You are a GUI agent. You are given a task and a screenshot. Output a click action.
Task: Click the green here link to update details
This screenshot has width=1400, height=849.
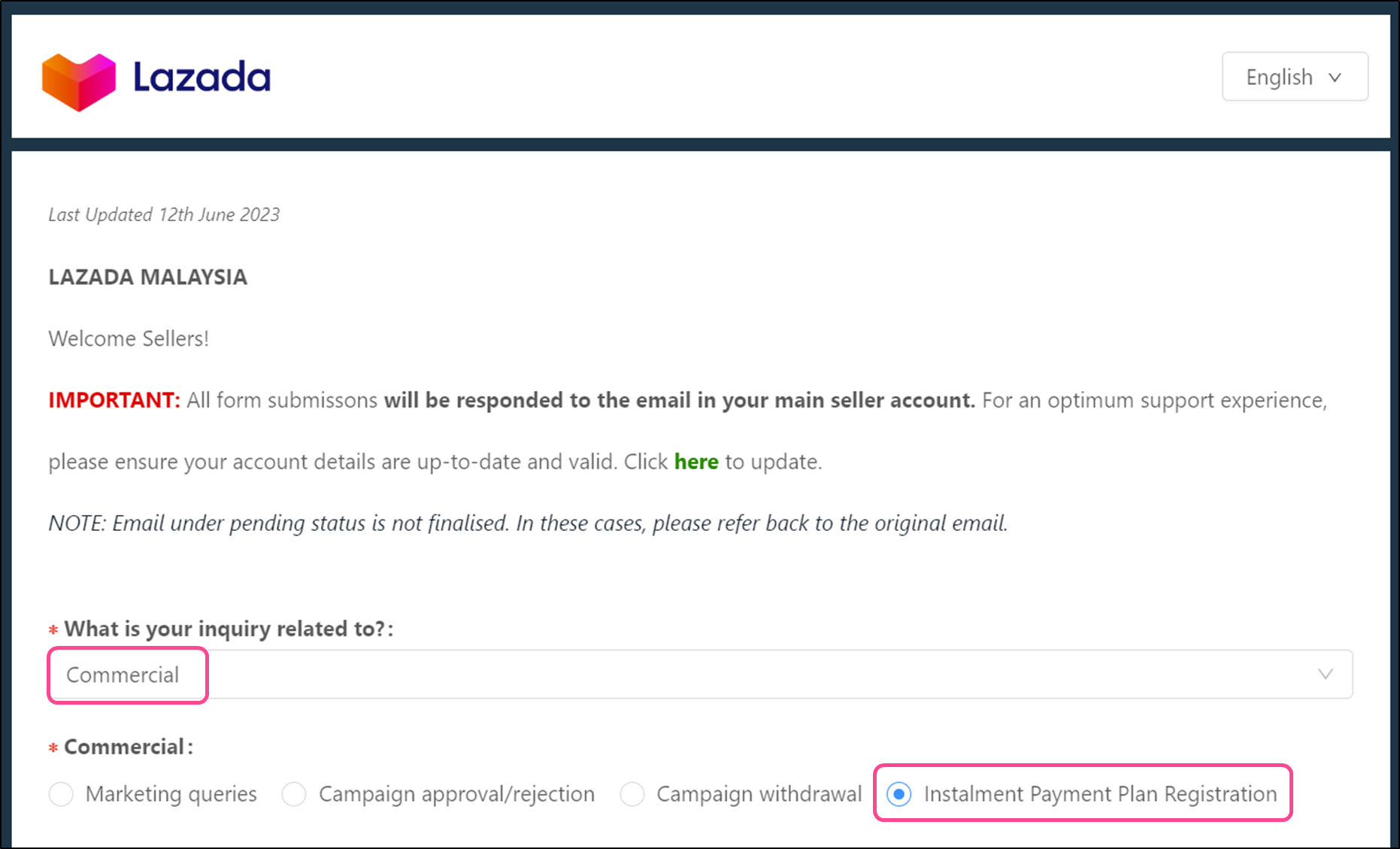(695, 461)
